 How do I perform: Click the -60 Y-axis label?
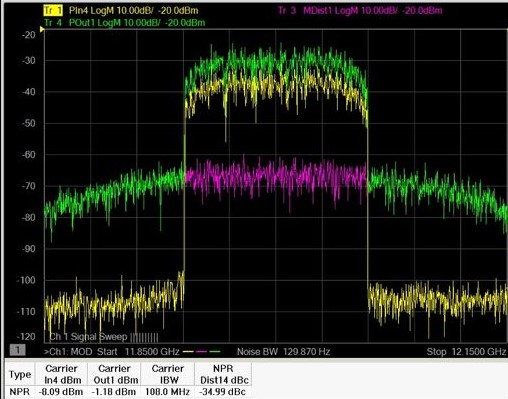point(28,155)
